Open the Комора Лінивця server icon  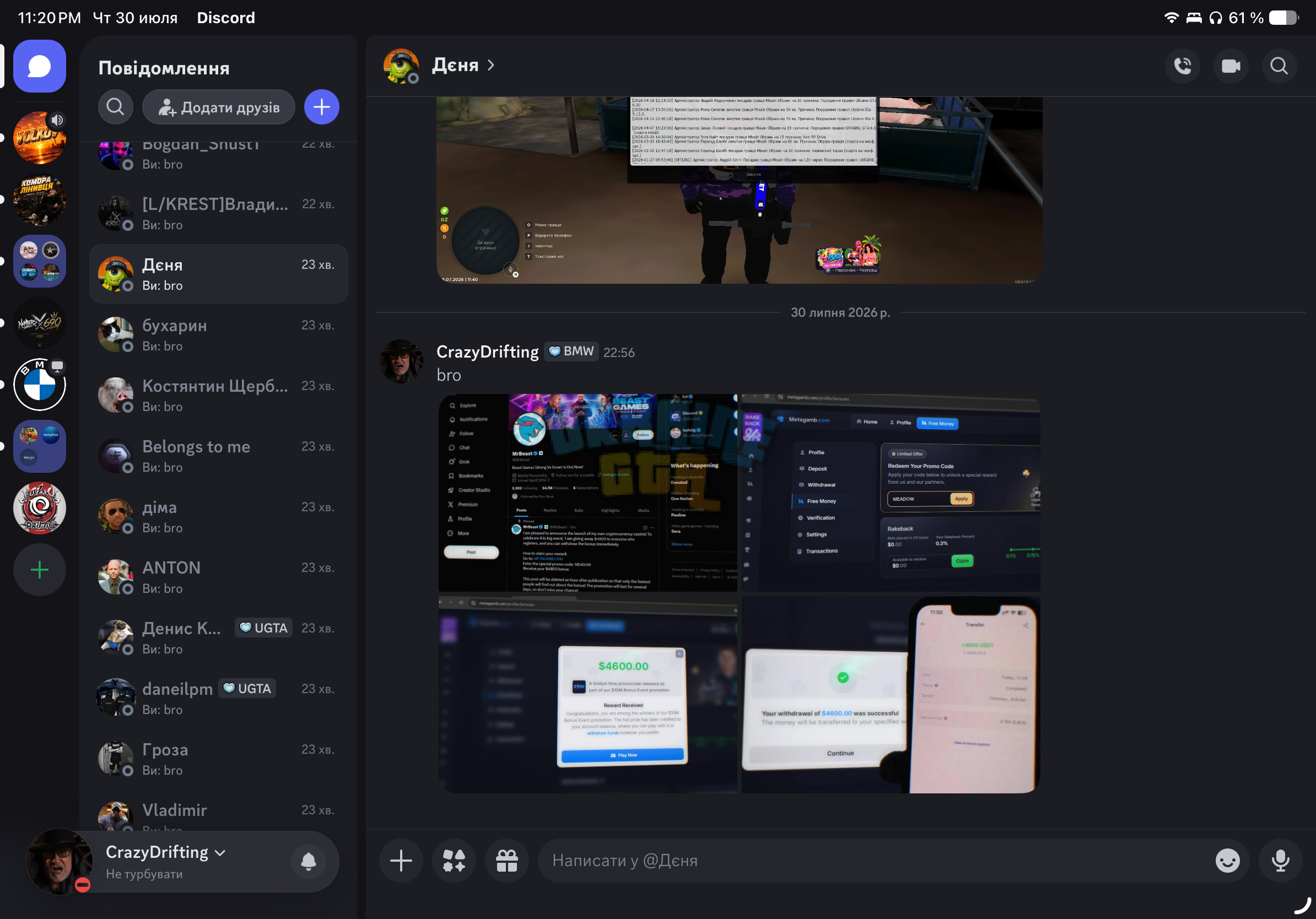(x=40, y=199)
